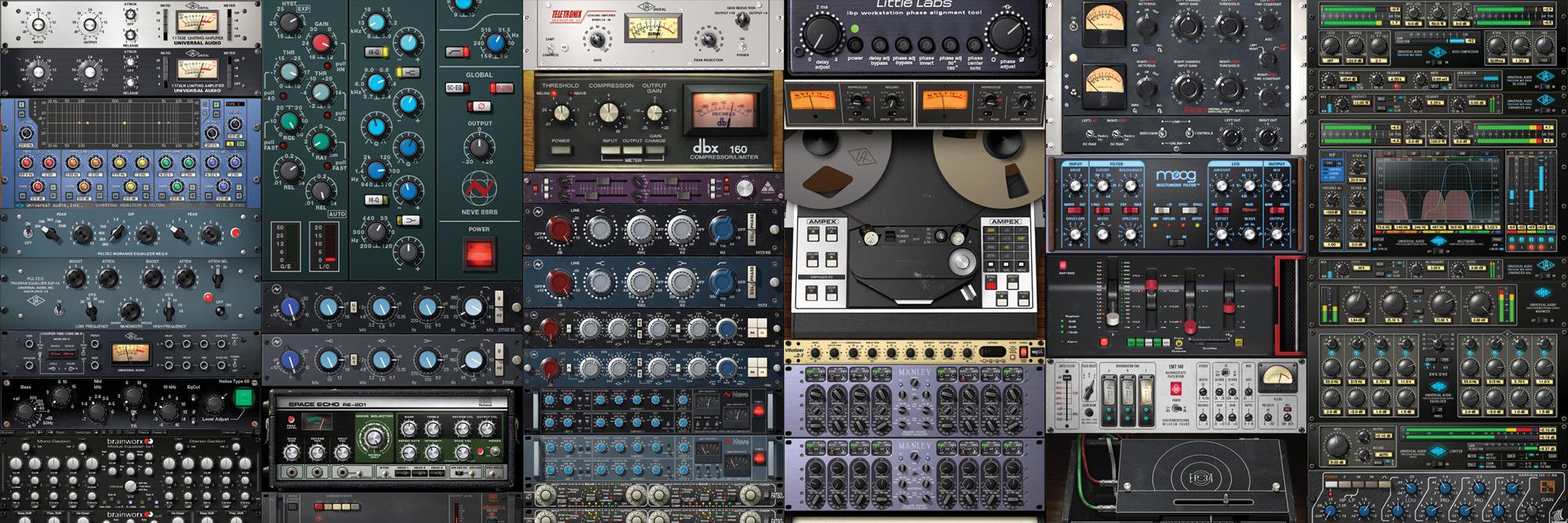Screen dimensions: 1568x523
Task: Click the power button on Little Labs IBP
Action: [855, 44]
